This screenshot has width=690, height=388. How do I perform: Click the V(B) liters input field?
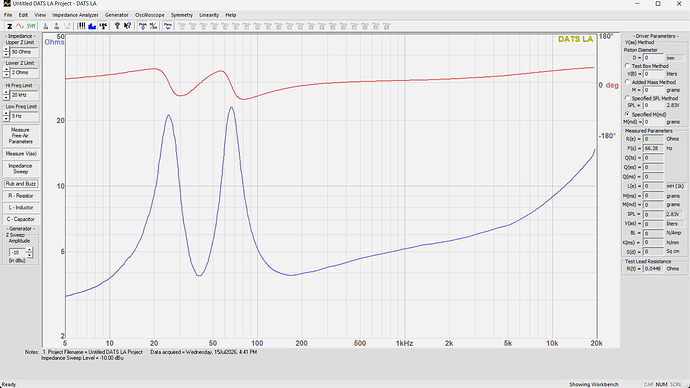[653, 74]
